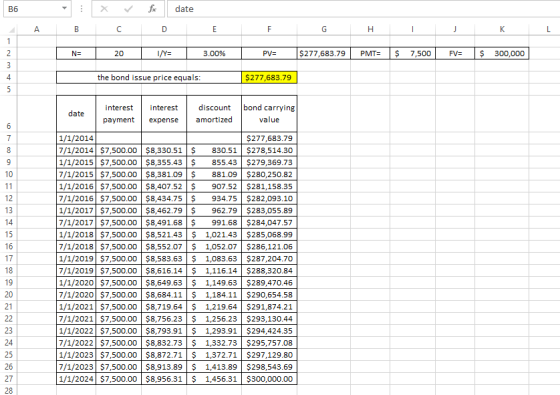Click 'the bond issue price equals:' cell
This screenshot has height=395, width=560.
149,78
